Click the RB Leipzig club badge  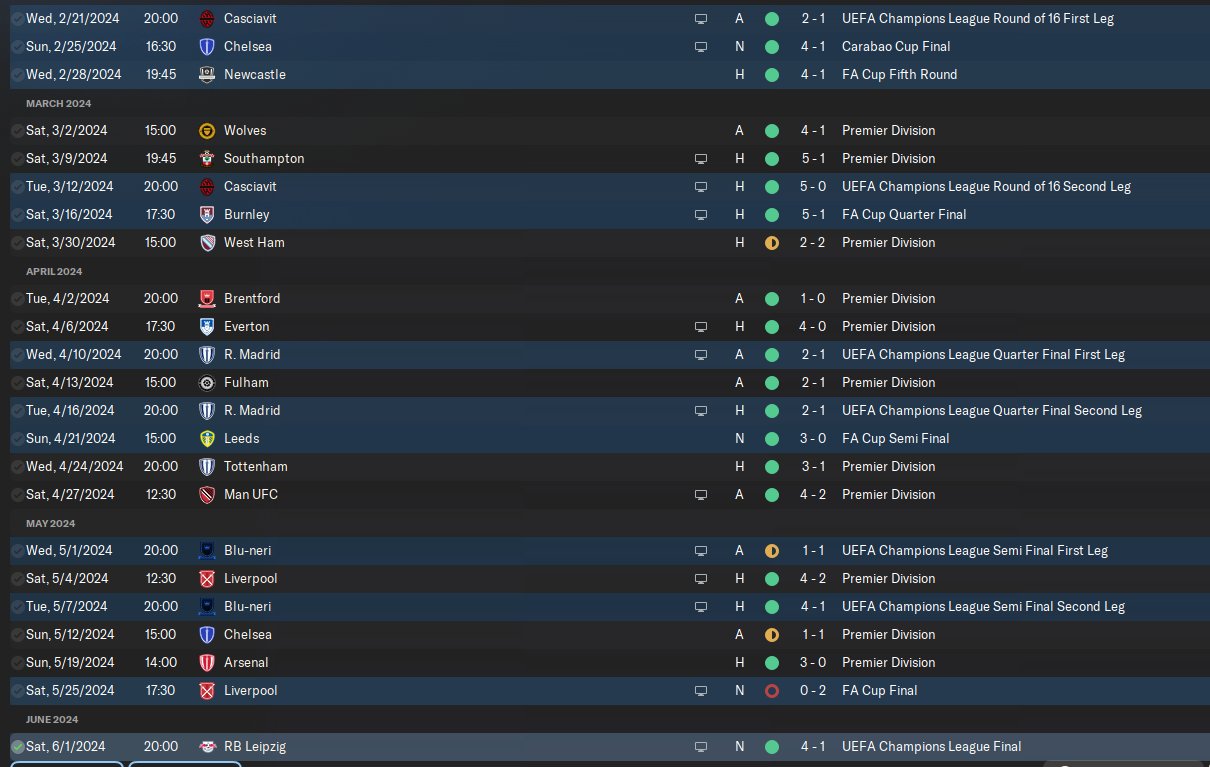(207, 746)
